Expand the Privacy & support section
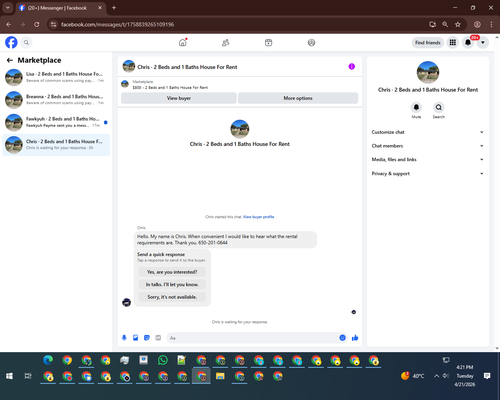 pyautogui.click(x=428, y=174)
